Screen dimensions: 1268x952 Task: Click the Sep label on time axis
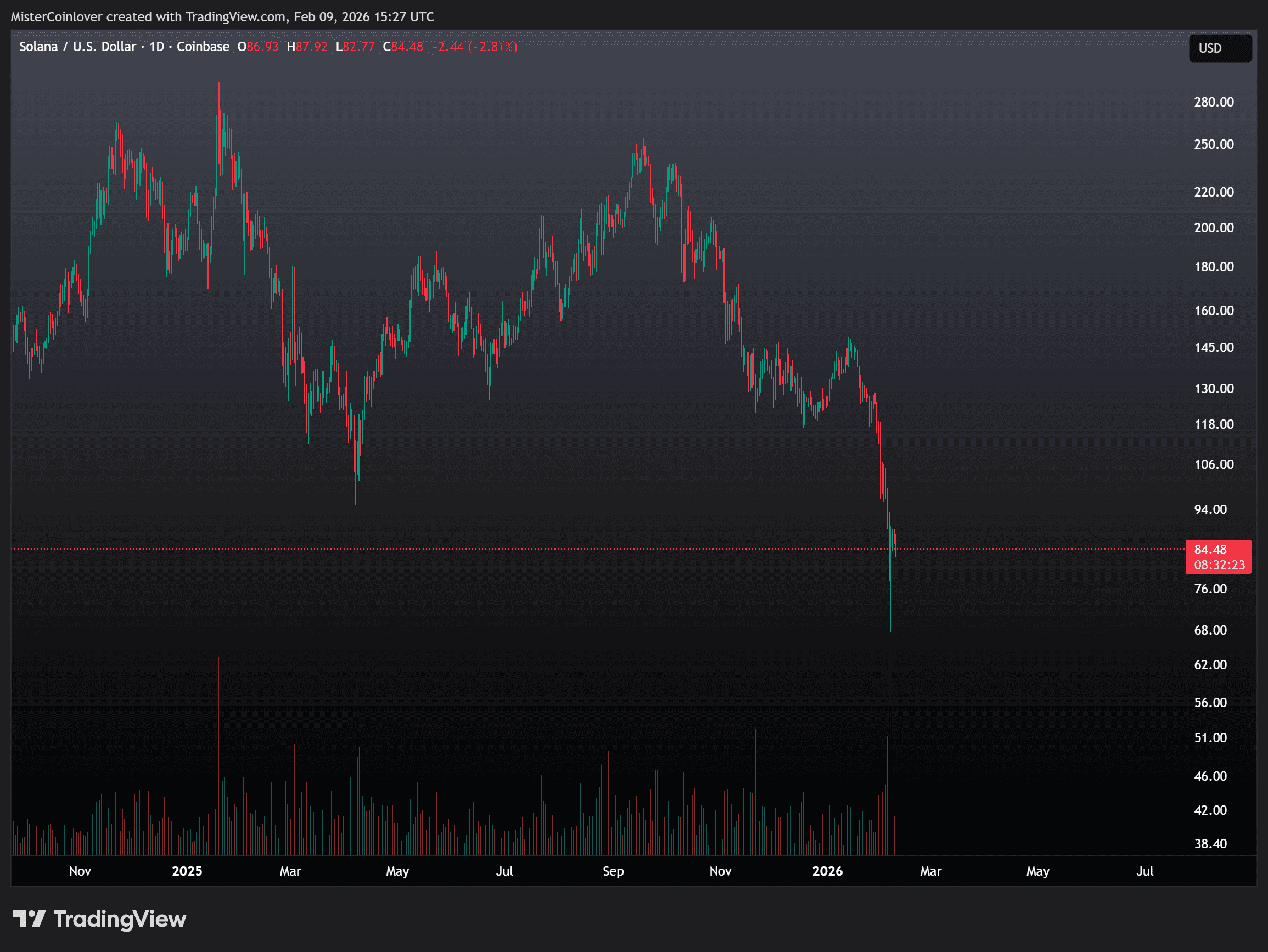[613, 871]
